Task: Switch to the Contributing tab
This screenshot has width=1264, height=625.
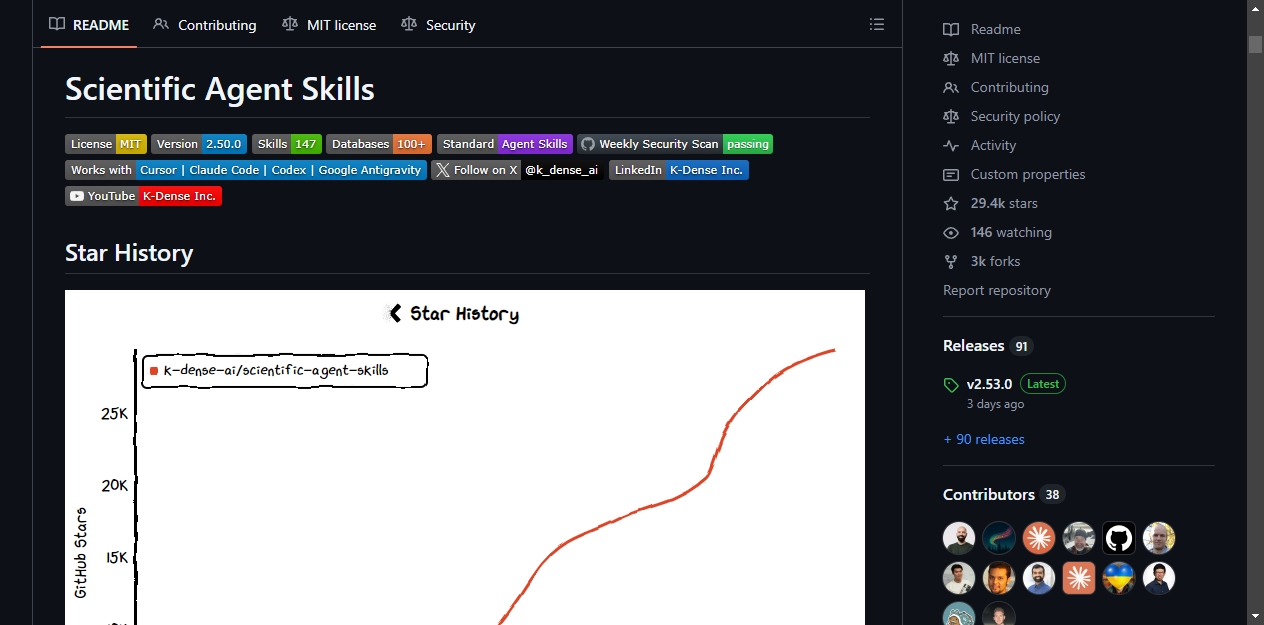Action: pyautogui.click(x=205, y=25)
